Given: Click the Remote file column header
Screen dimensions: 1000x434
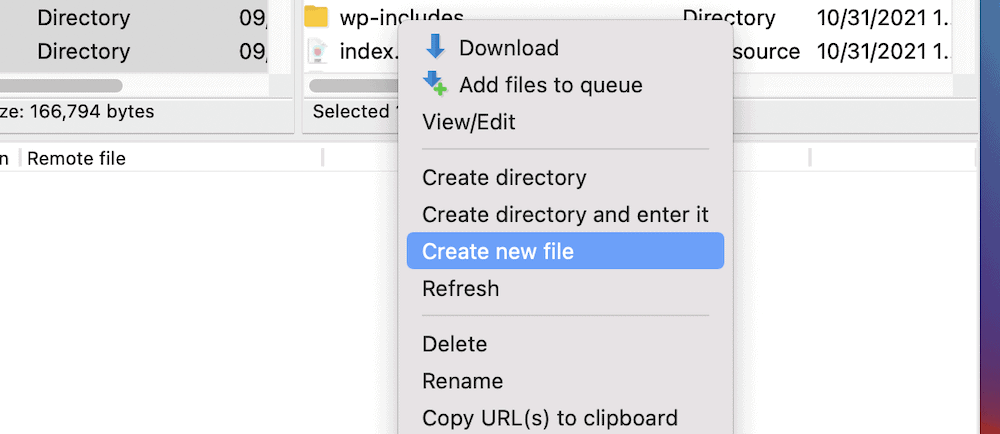Looking at the screenshot, I should [77, 158].
